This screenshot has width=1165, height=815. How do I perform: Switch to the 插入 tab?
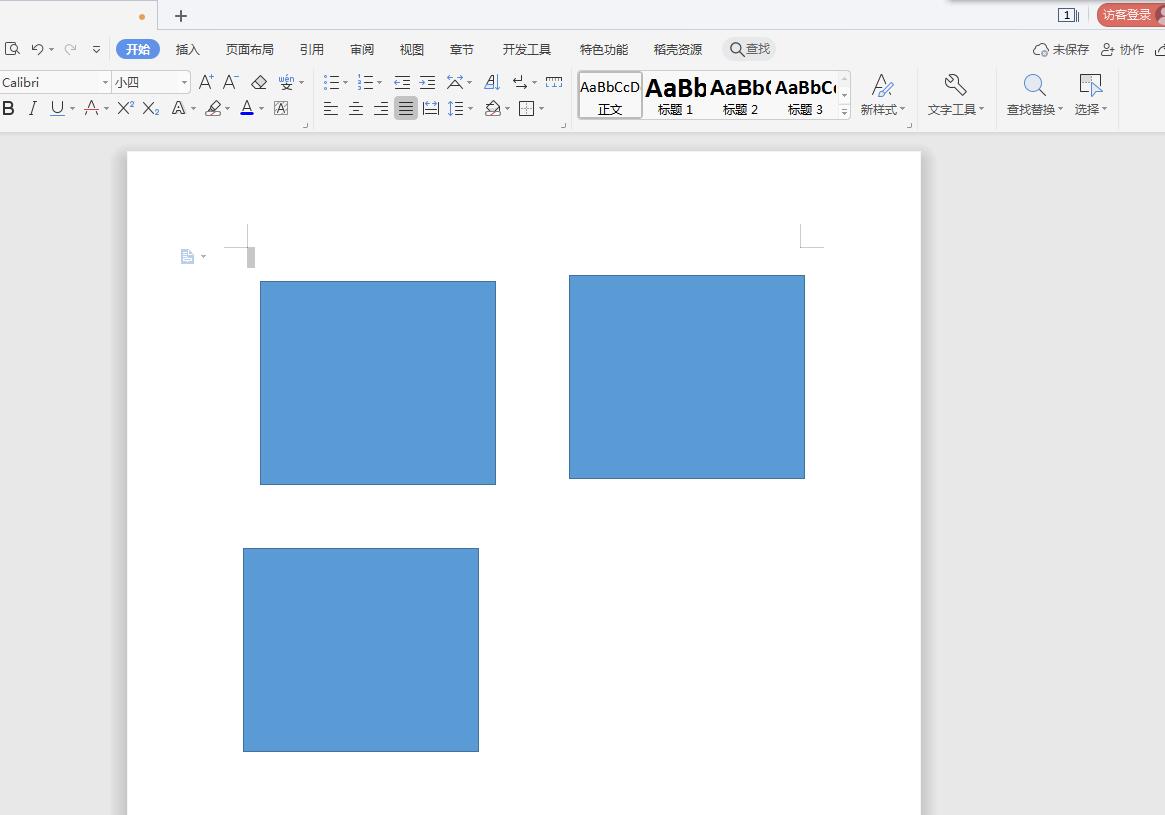tap(187, 49)
